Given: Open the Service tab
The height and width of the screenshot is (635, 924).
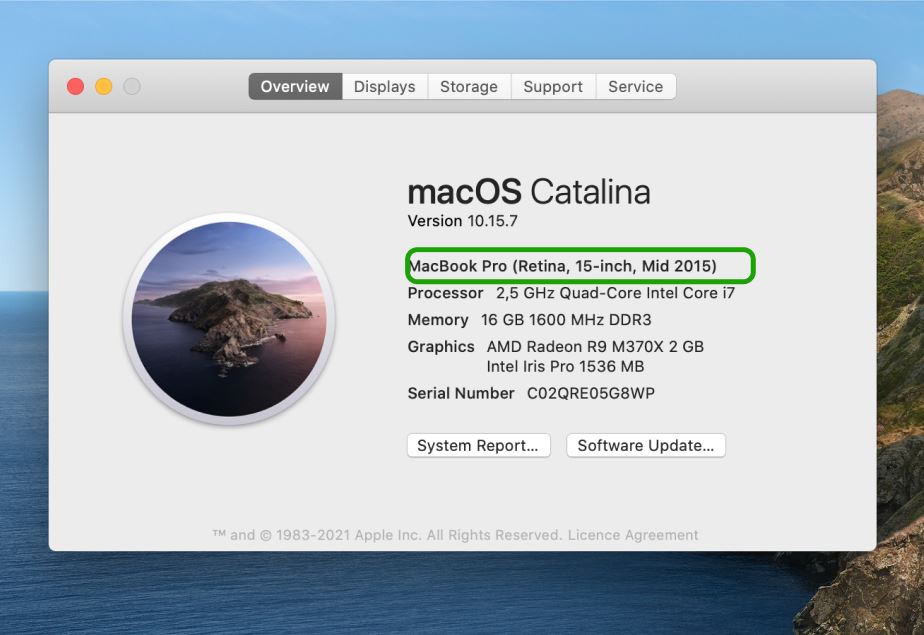Looking at the screenshot, I should [x=636, y=87].
